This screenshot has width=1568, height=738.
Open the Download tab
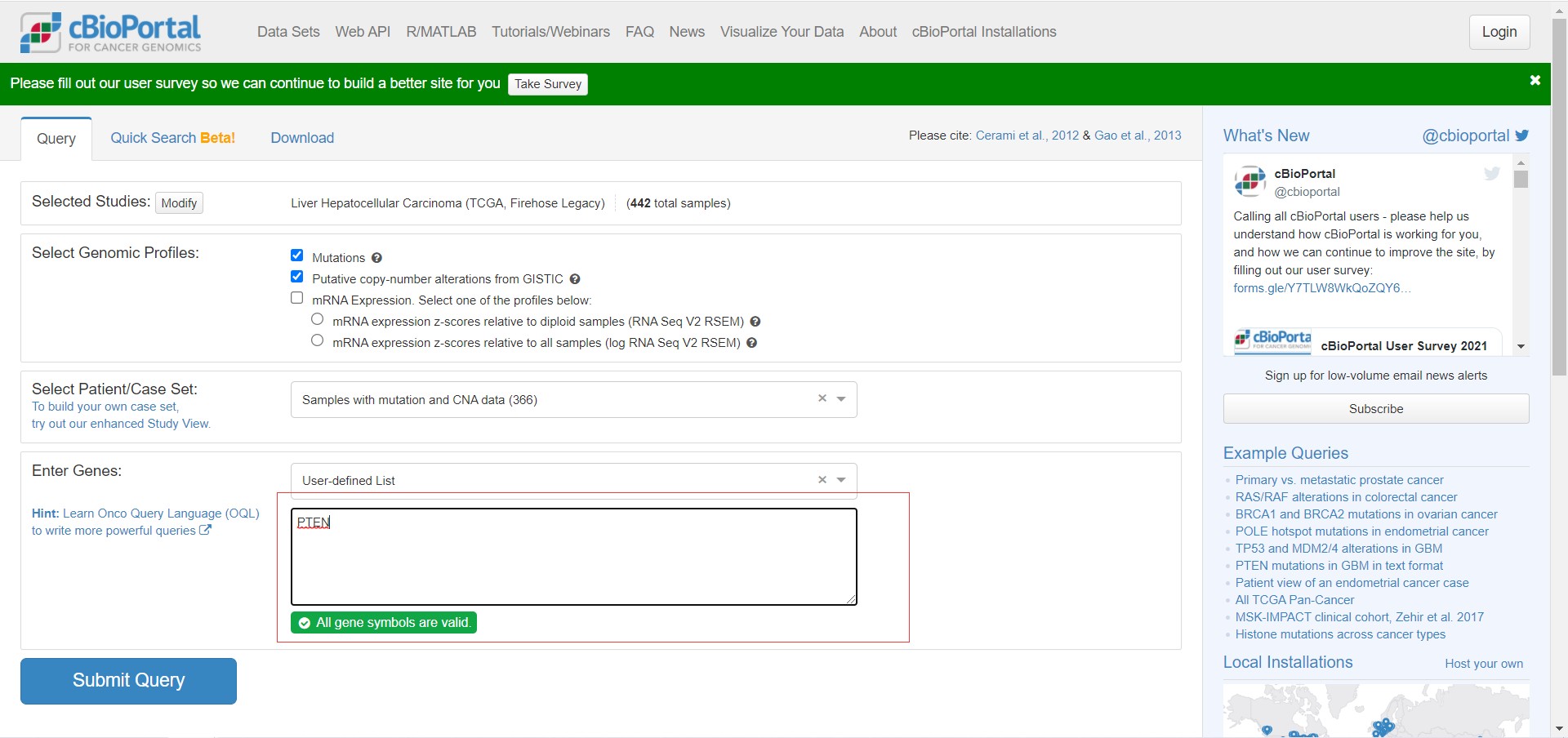(x=302, y=138)
